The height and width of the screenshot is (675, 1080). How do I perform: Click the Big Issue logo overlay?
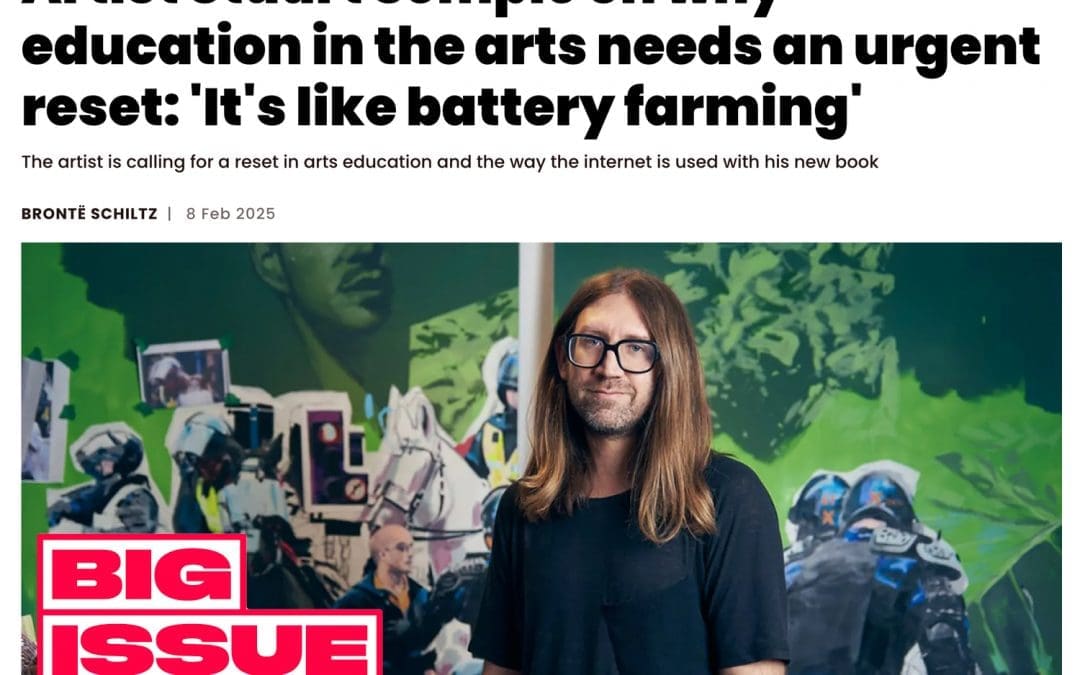(210, 605)
